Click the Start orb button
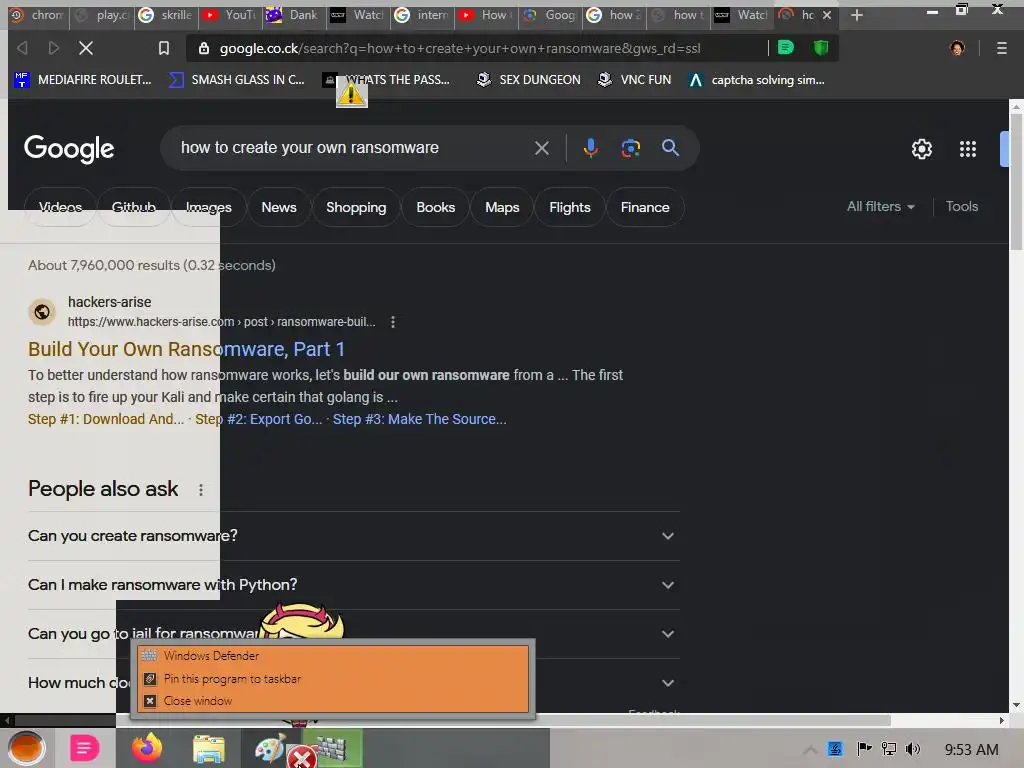Screen dimensions: 1024x768 tap(26, 748)
